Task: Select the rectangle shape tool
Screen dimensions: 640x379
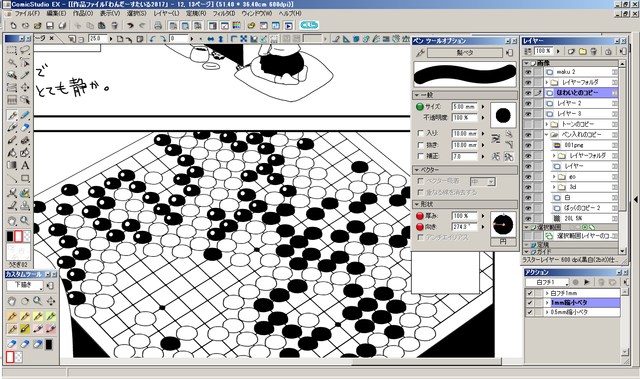Action: point(25,178)
